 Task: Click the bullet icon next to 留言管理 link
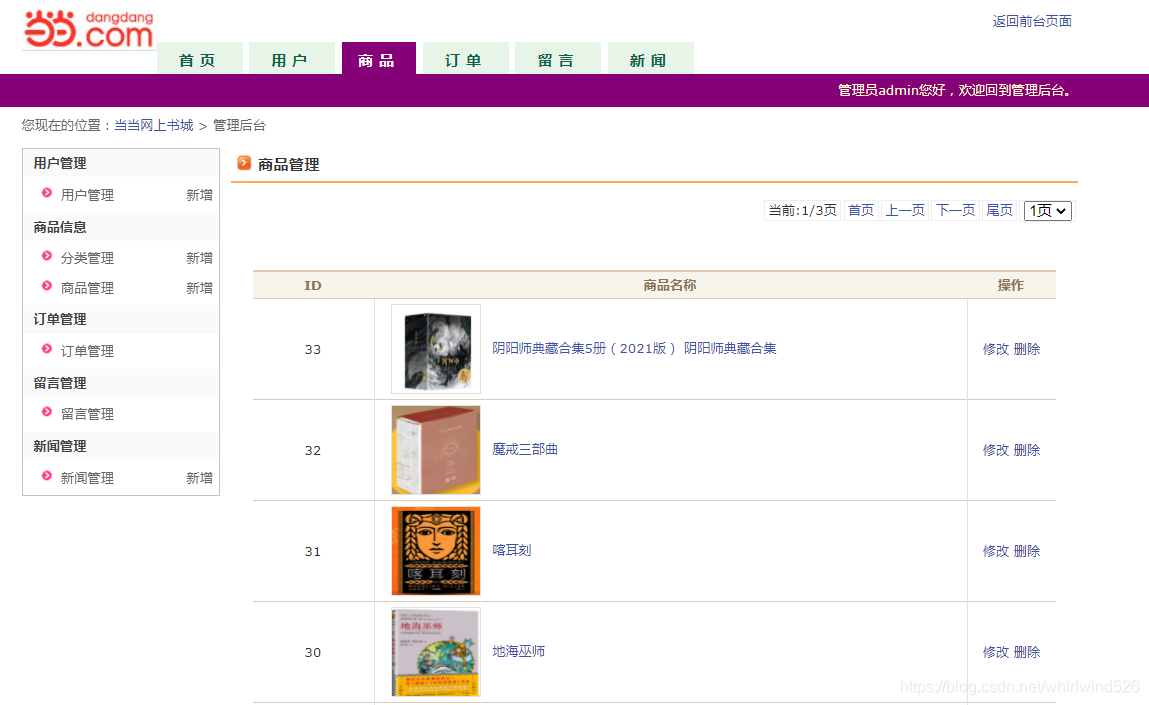coord(47,412)
